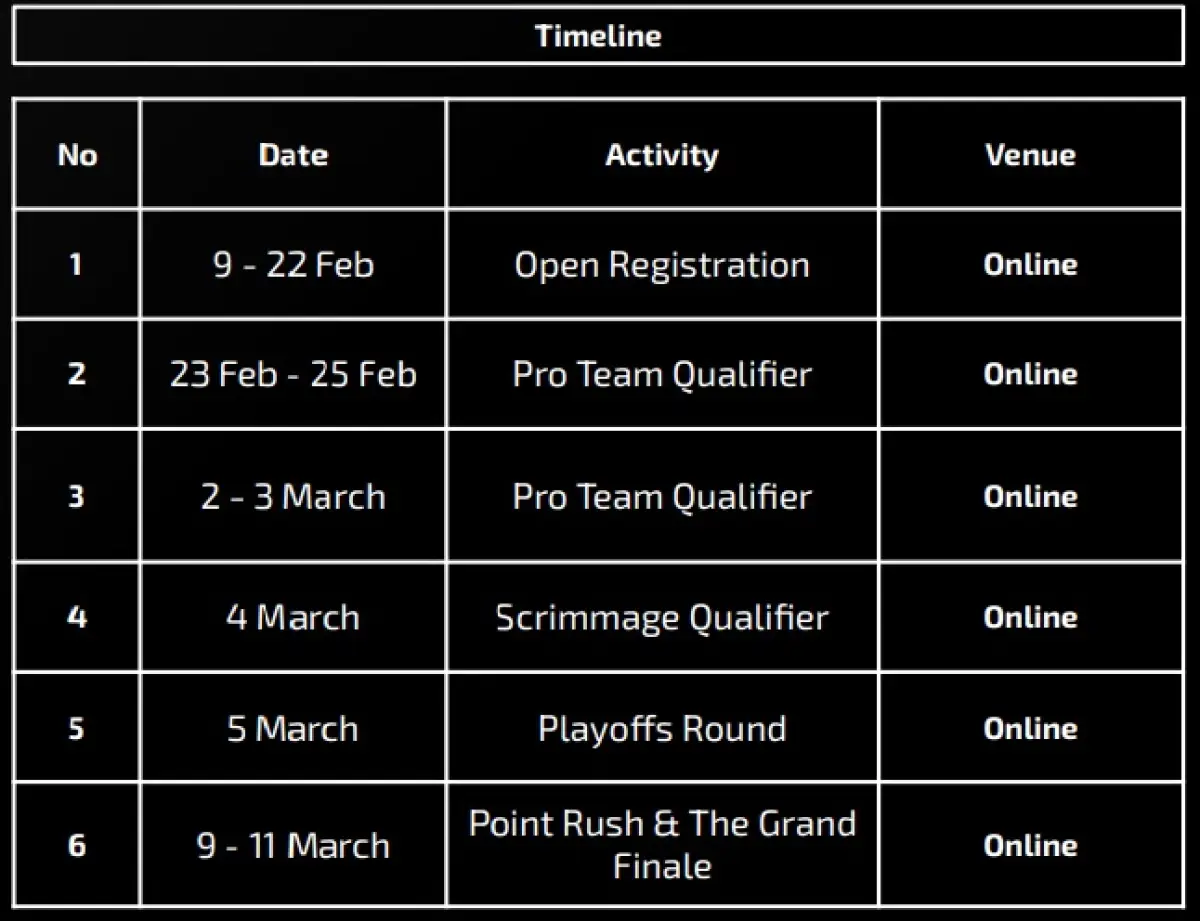Select the Venue column header
Viewport: 1200px width, 921px height.
pyautogui.click(x=1030, y=155)
